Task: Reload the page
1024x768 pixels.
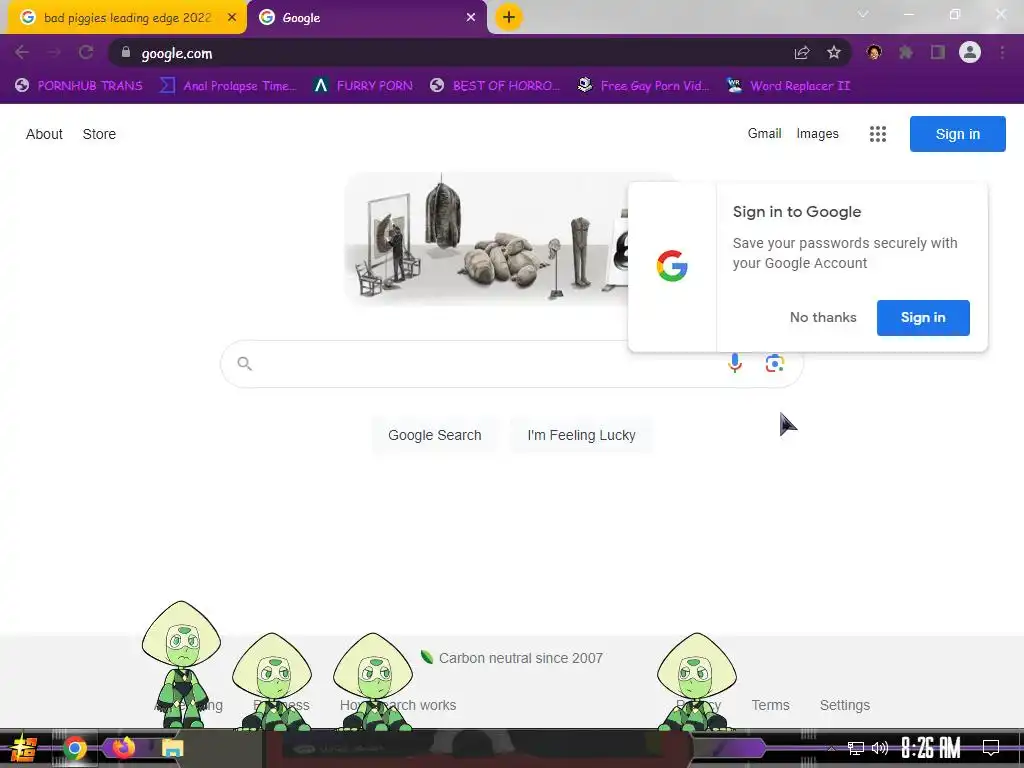Action: click(x=86, y=52)
